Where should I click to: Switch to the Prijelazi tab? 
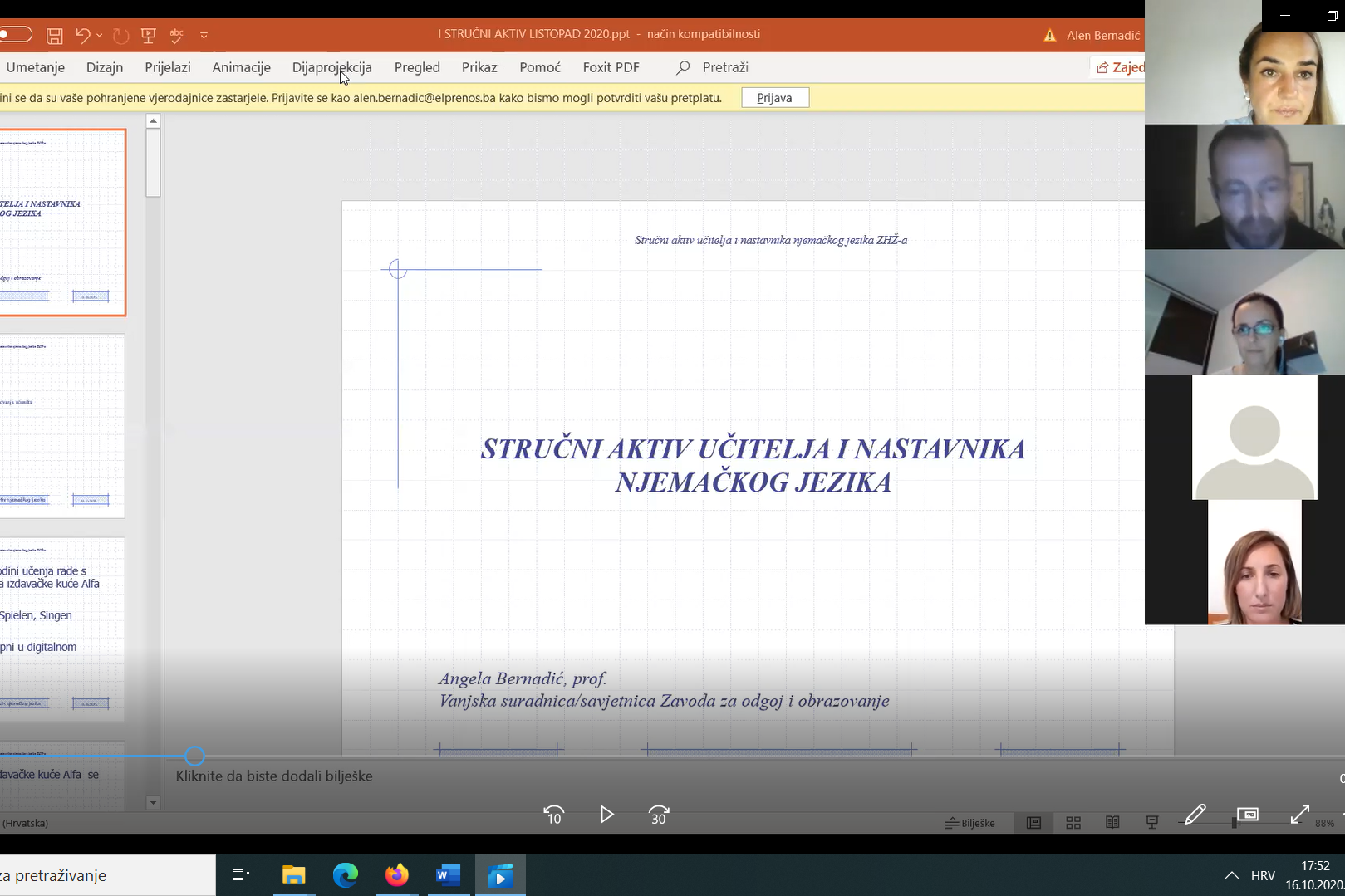pyautogui.click(x=168, y=67)
